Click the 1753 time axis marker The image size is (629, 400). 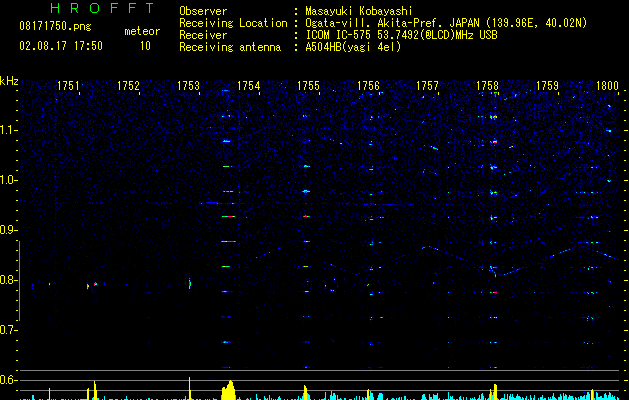pos(189,85)
